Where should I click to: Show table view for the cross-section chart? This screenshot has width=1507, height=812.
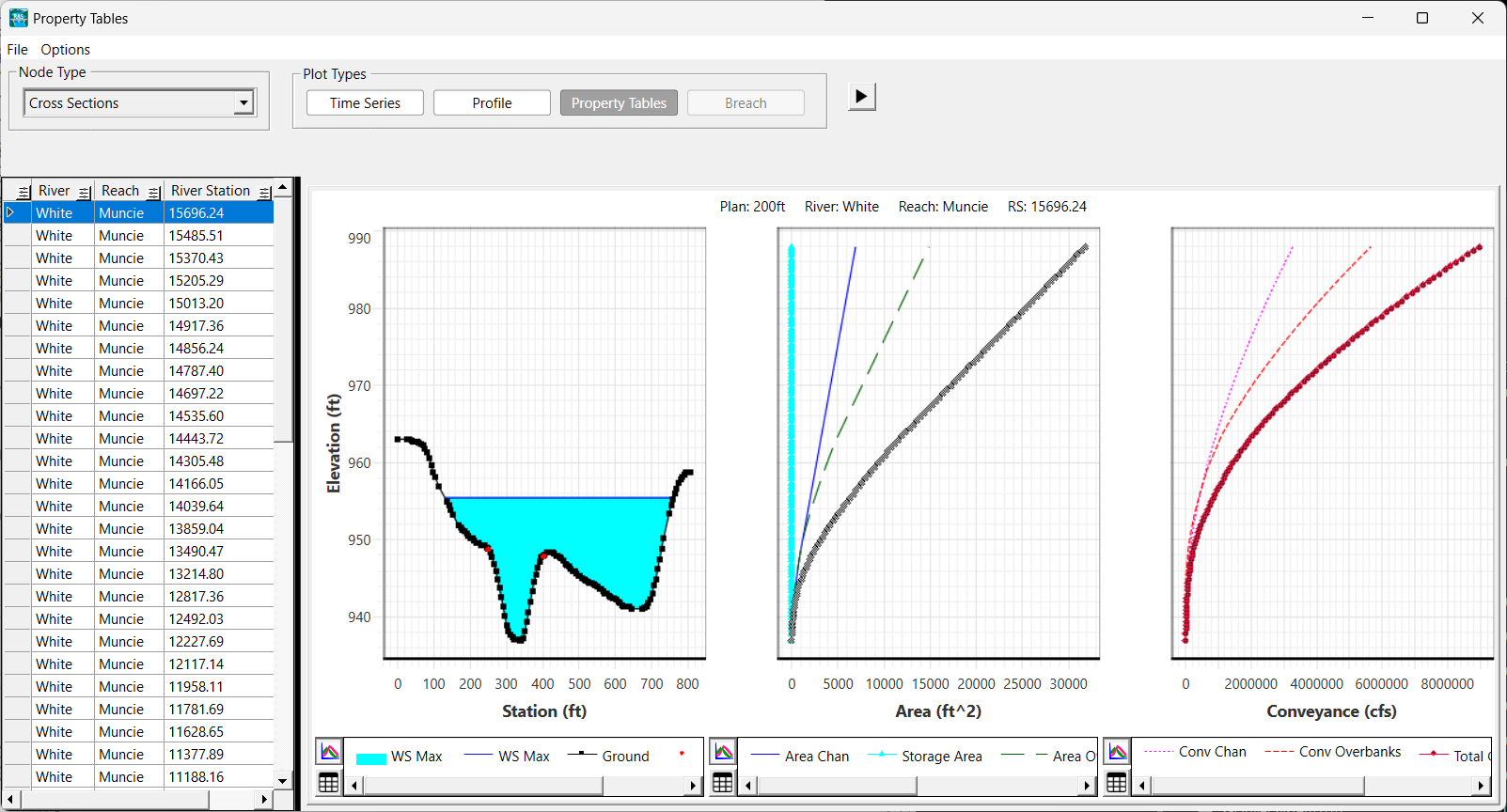tap(329, 783)
